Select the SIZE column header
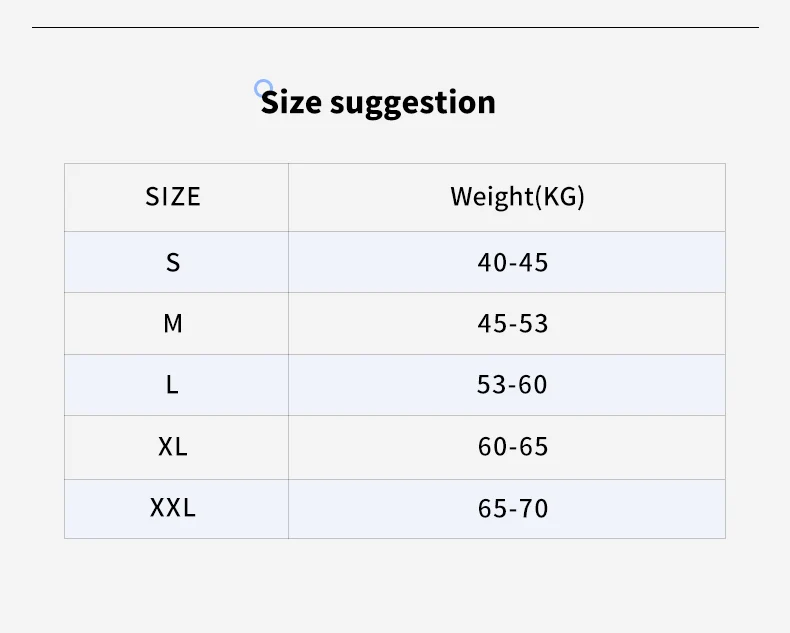Image resolution: width=790 pixels, height=633 pixels. 173,197
